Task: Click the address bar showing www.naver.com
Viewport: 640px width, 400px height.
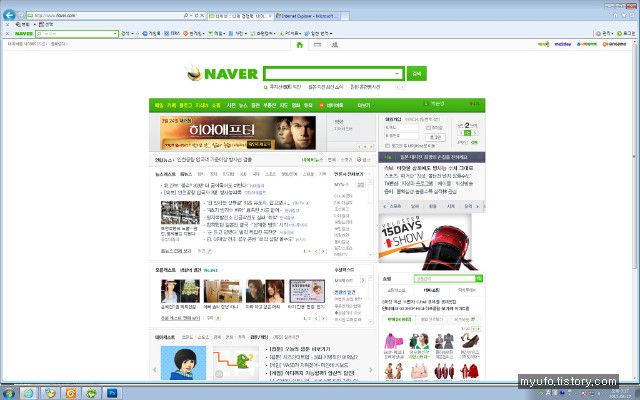Action: (104, 16)
